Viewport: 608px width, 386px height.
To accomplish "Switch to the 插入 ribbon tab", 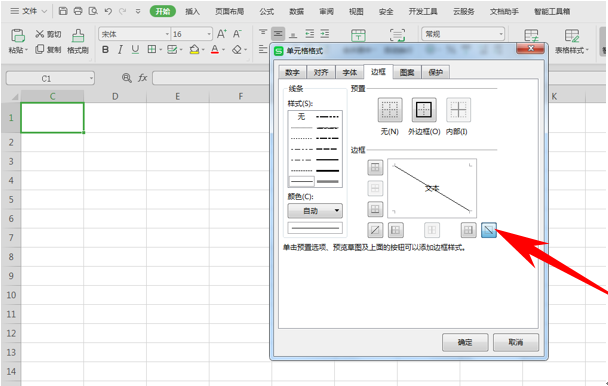I will pos(192,12).
